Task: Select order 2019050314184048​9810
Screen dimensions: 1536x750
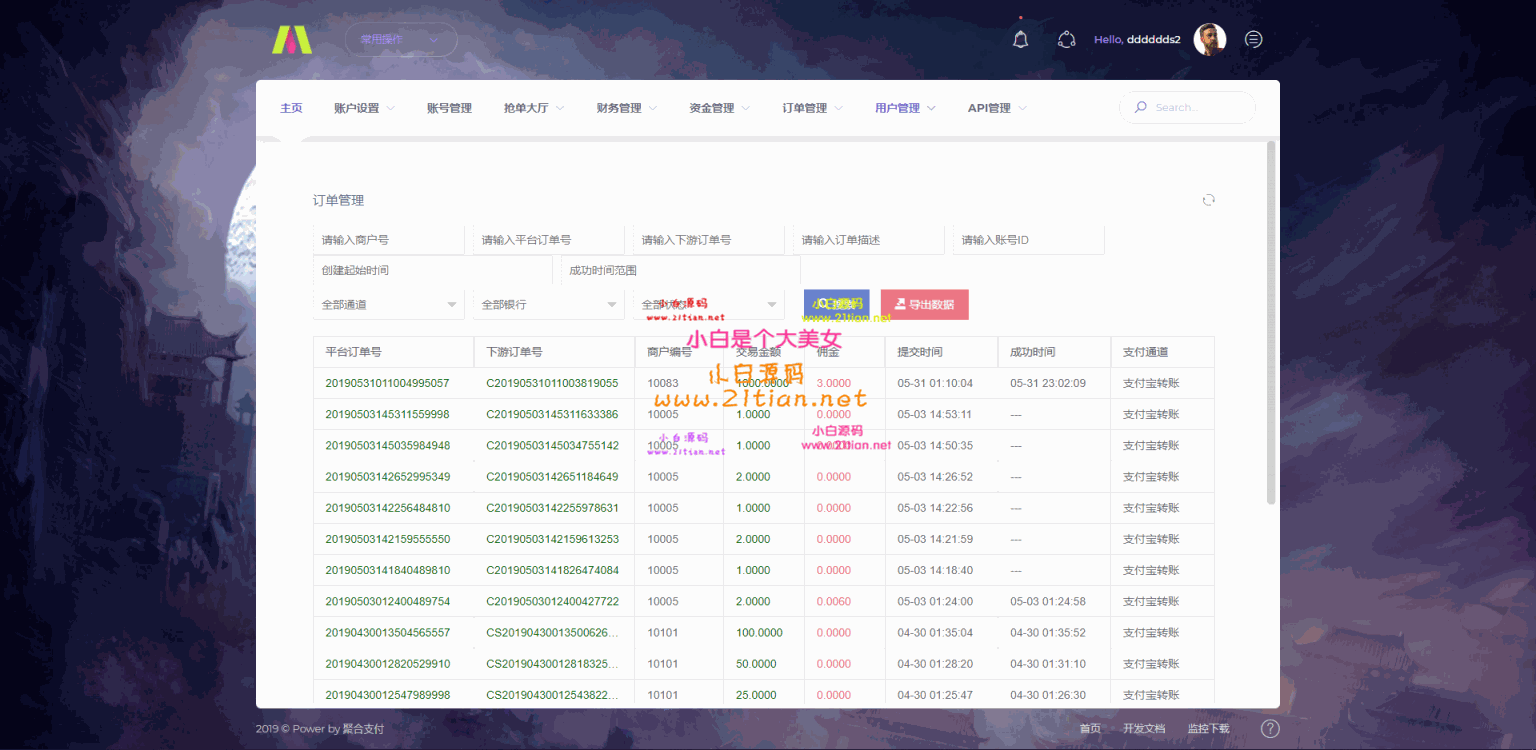Action: (x=387, y=570)
